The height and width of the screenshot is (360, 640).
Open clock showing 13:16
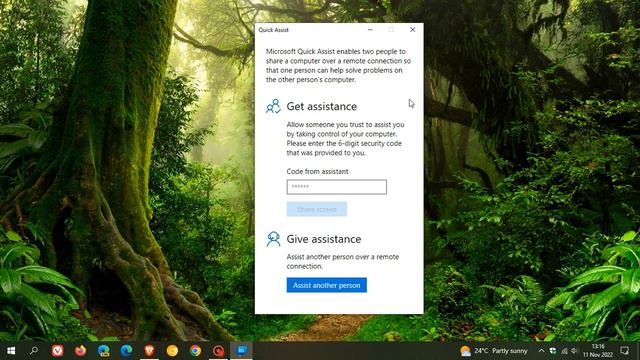tap(598, 351)
